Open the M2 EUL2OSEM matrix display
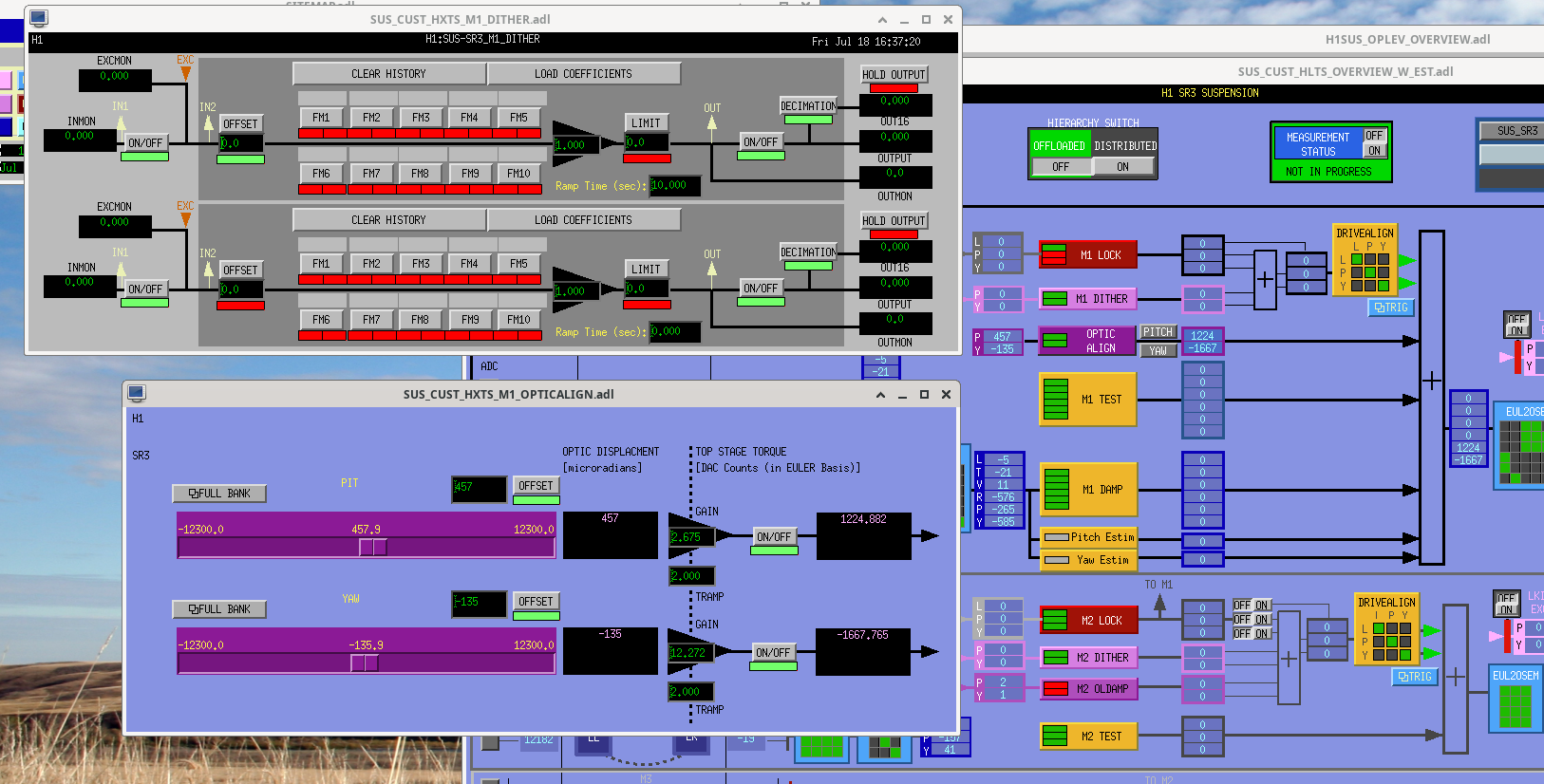Viewport: 1544px width, 784px height. click(x=1516, y=700)
